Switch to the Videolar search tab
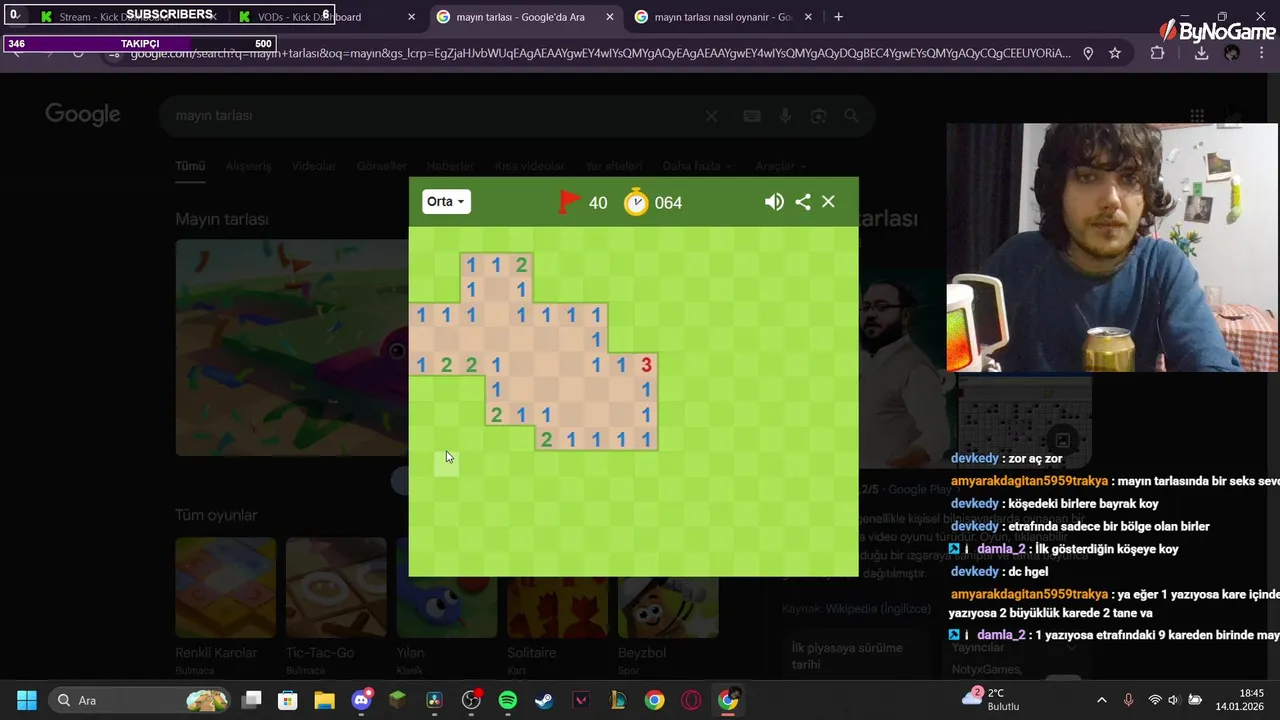1280x720 pixels. tap(314, 166)
